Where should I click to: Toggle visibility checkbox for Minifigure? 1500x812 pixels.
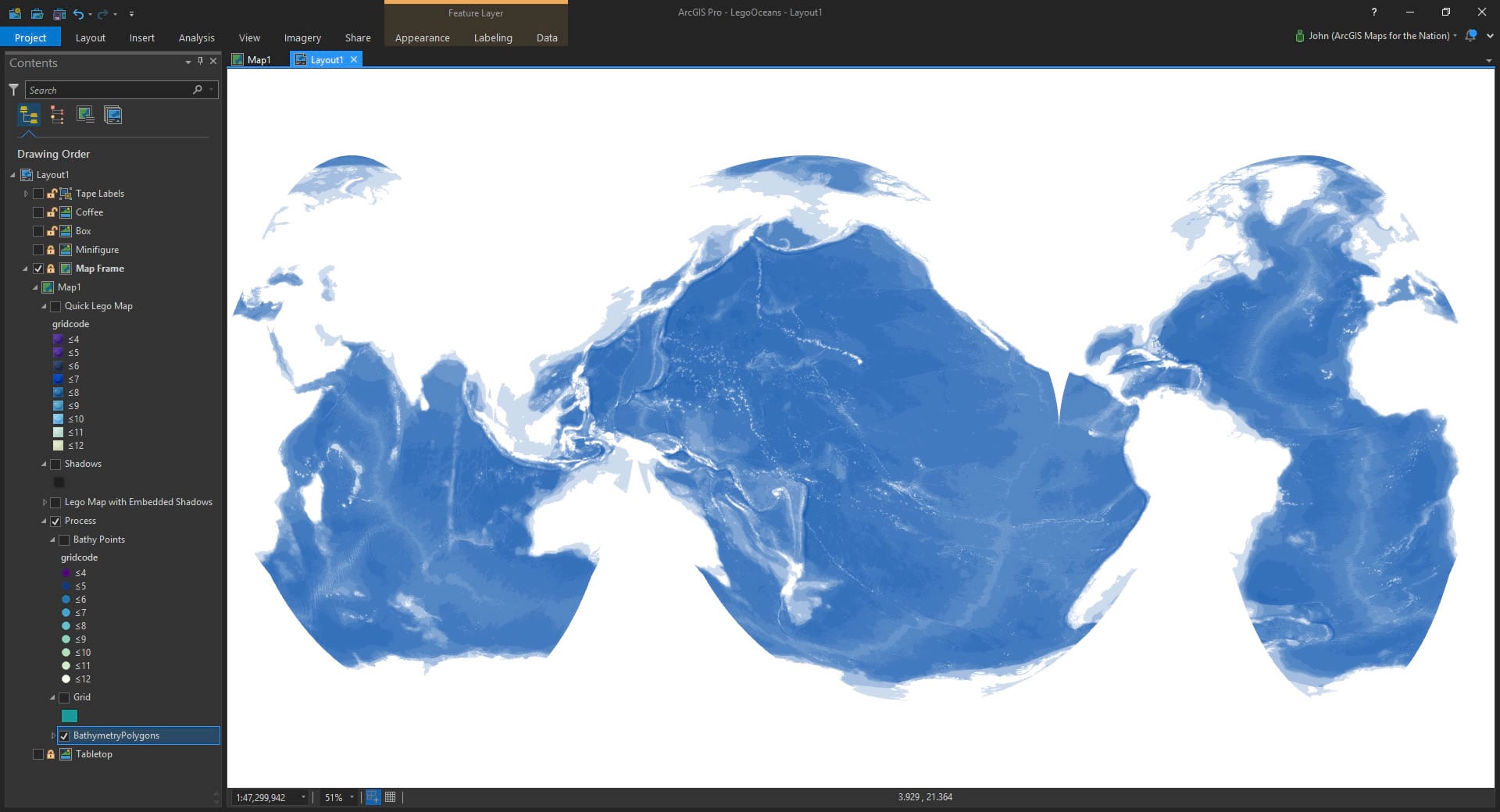coord(37,250)
